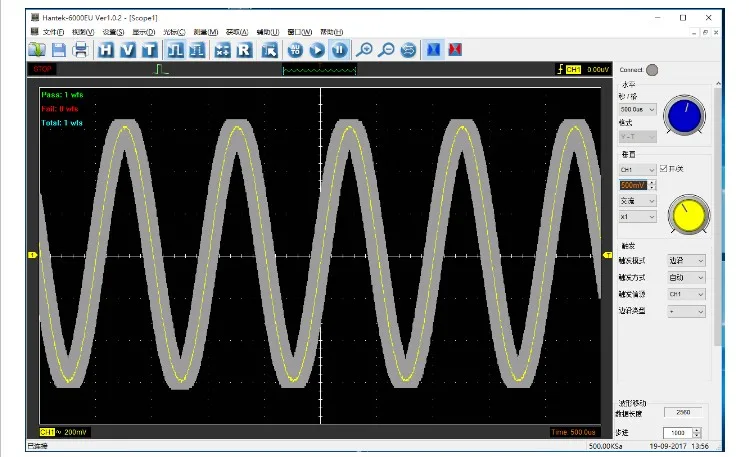
Task: Click the 500mV voltage value field
Action: 633,185
